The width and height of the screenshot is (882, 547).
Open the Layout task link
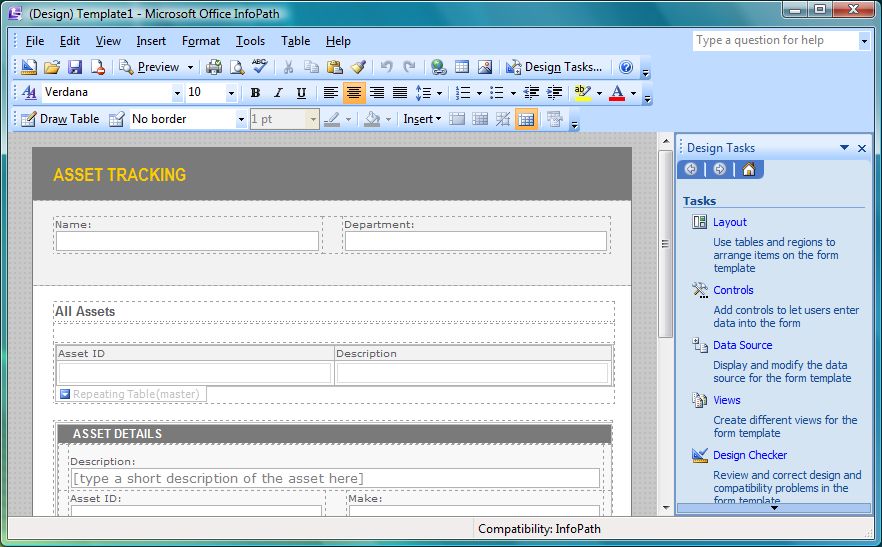coord(730,222)
